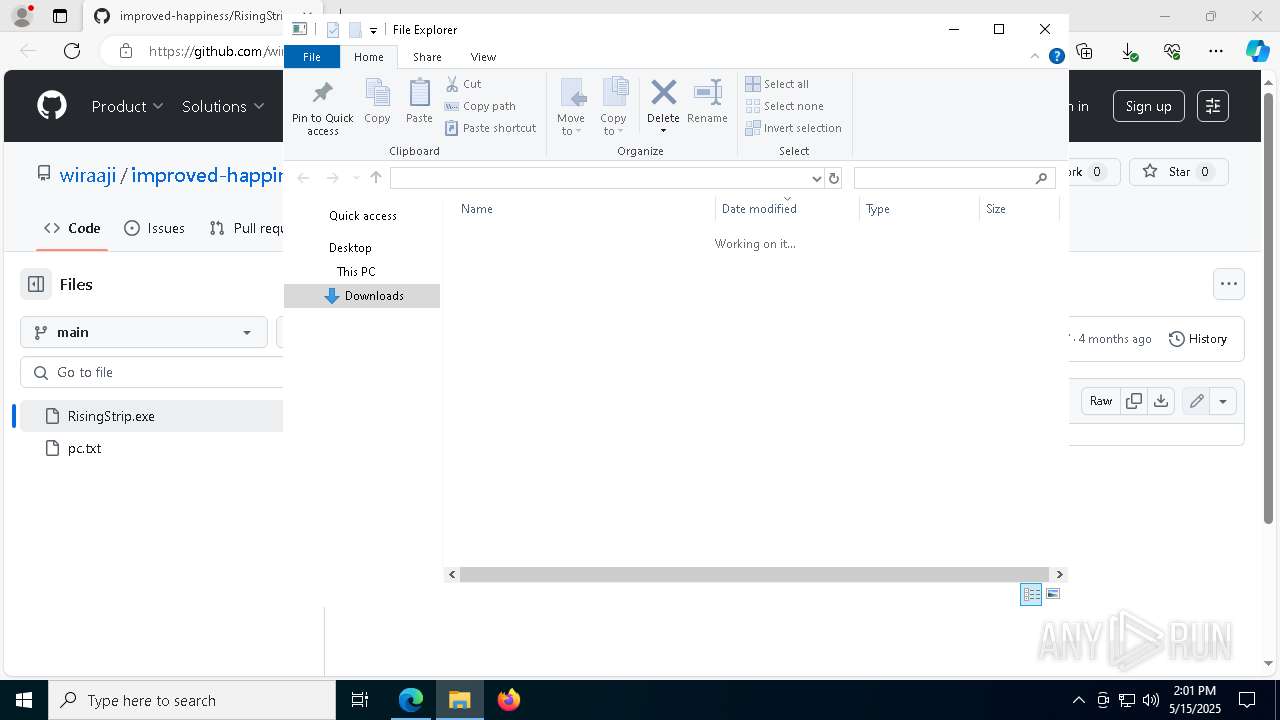Select Quick access in navigation pane
The width and height of the screenshot is (1280, 720).
[x=363, y=216]
